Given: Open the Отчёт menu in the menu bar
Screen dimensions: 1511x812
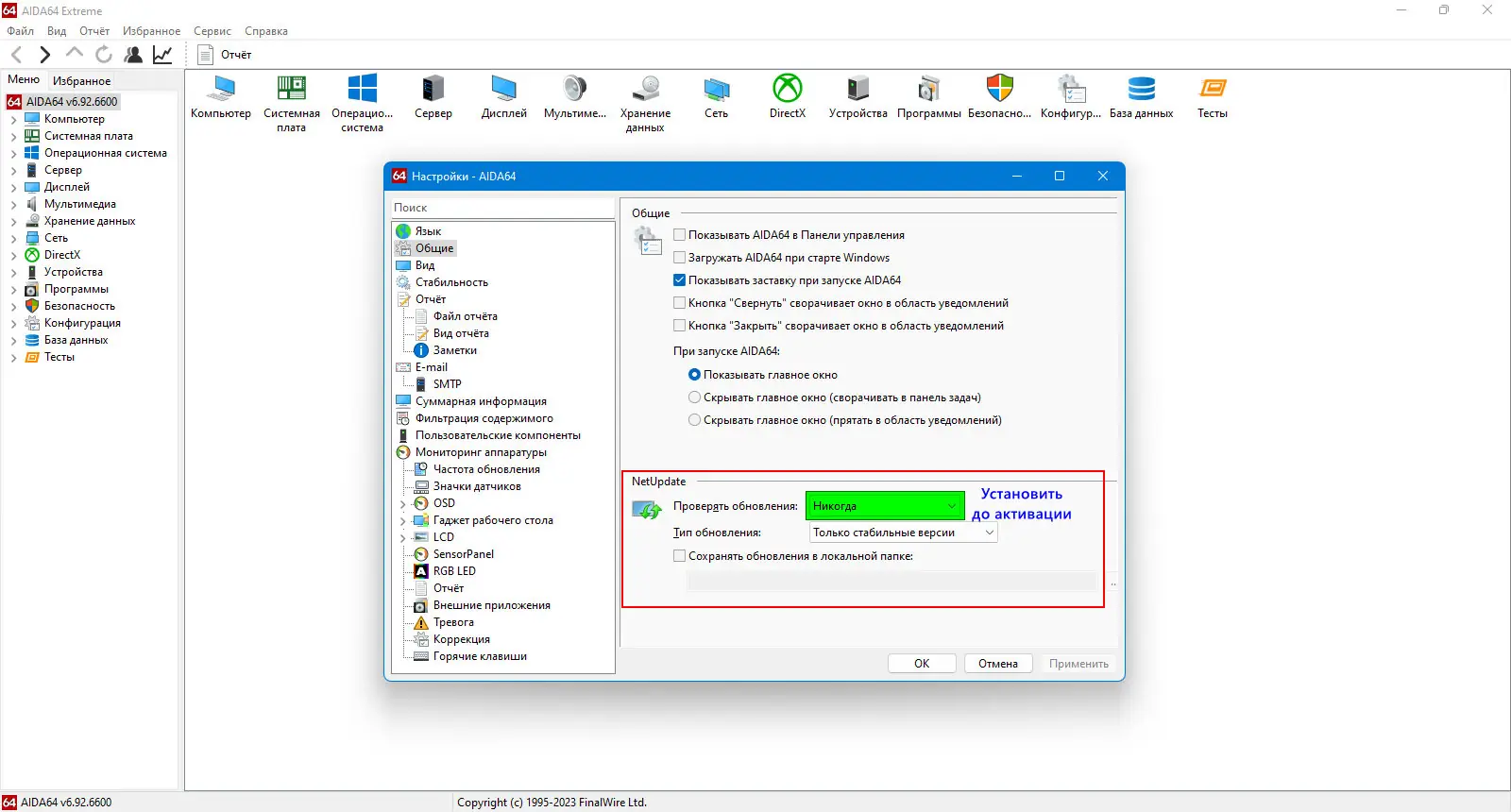Looking at the screenshot, I should [x=94, y=31].
